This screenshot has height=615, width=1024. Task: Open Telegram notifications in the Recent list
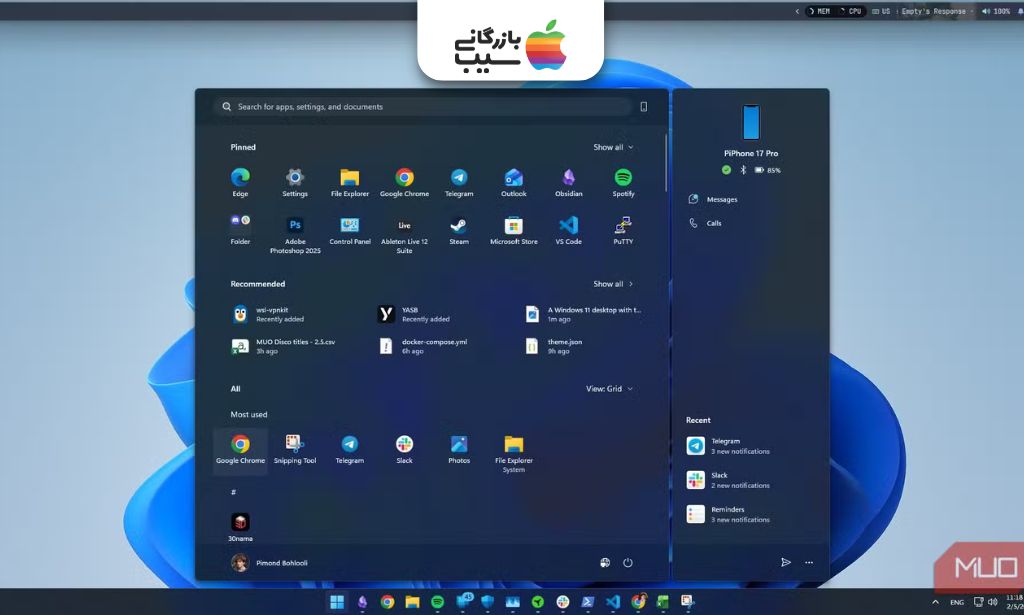click(728, 446)
